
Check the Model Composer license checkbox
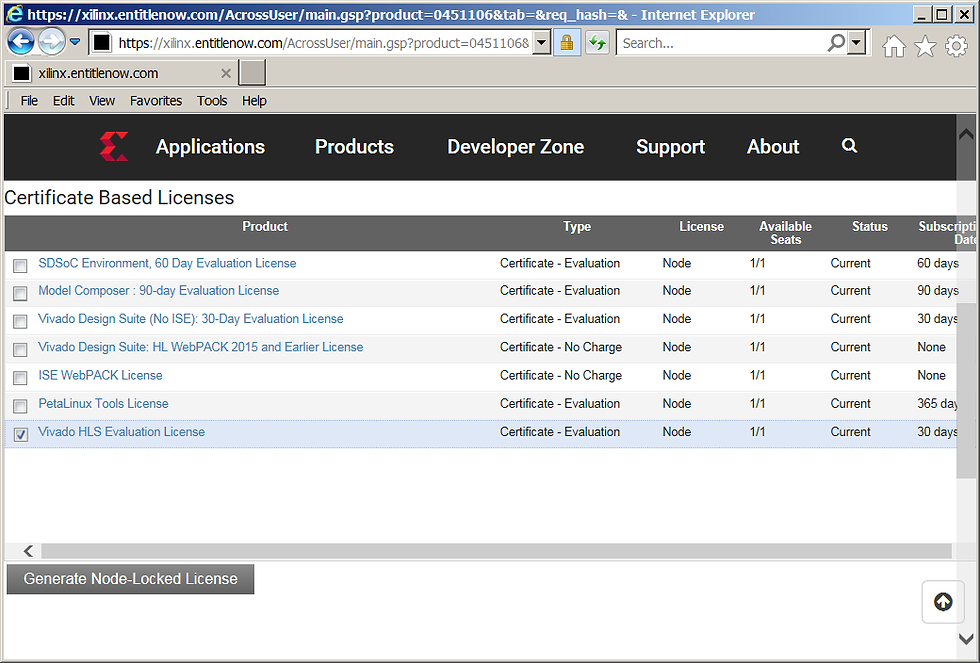pyautogui.click(x=20, y=293)
